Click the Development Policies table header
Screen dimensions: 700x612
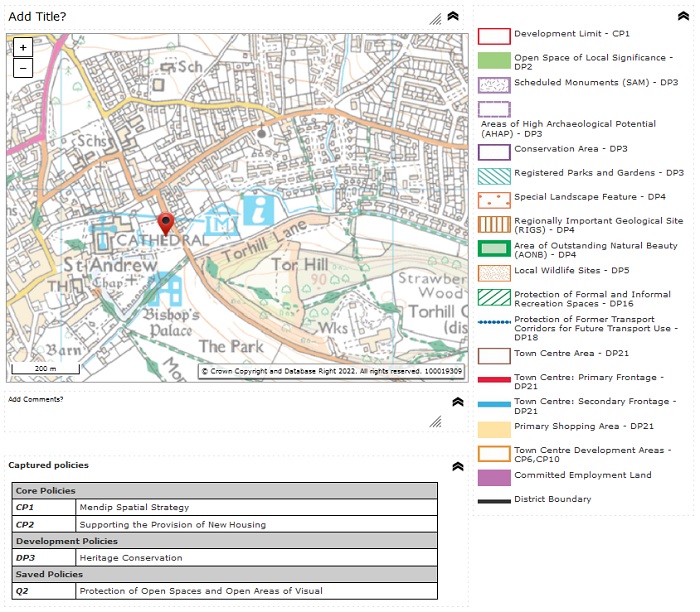(x=225, y=541)
